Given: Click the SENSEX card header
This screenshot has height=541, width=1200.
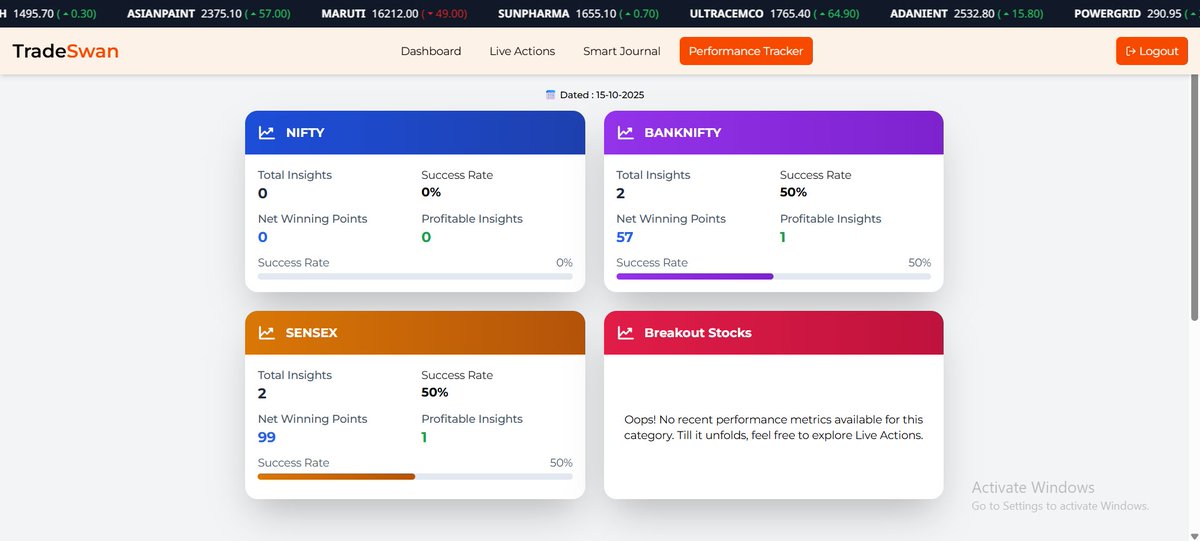Looking at the screenshot, I should (x=415, y=332).
